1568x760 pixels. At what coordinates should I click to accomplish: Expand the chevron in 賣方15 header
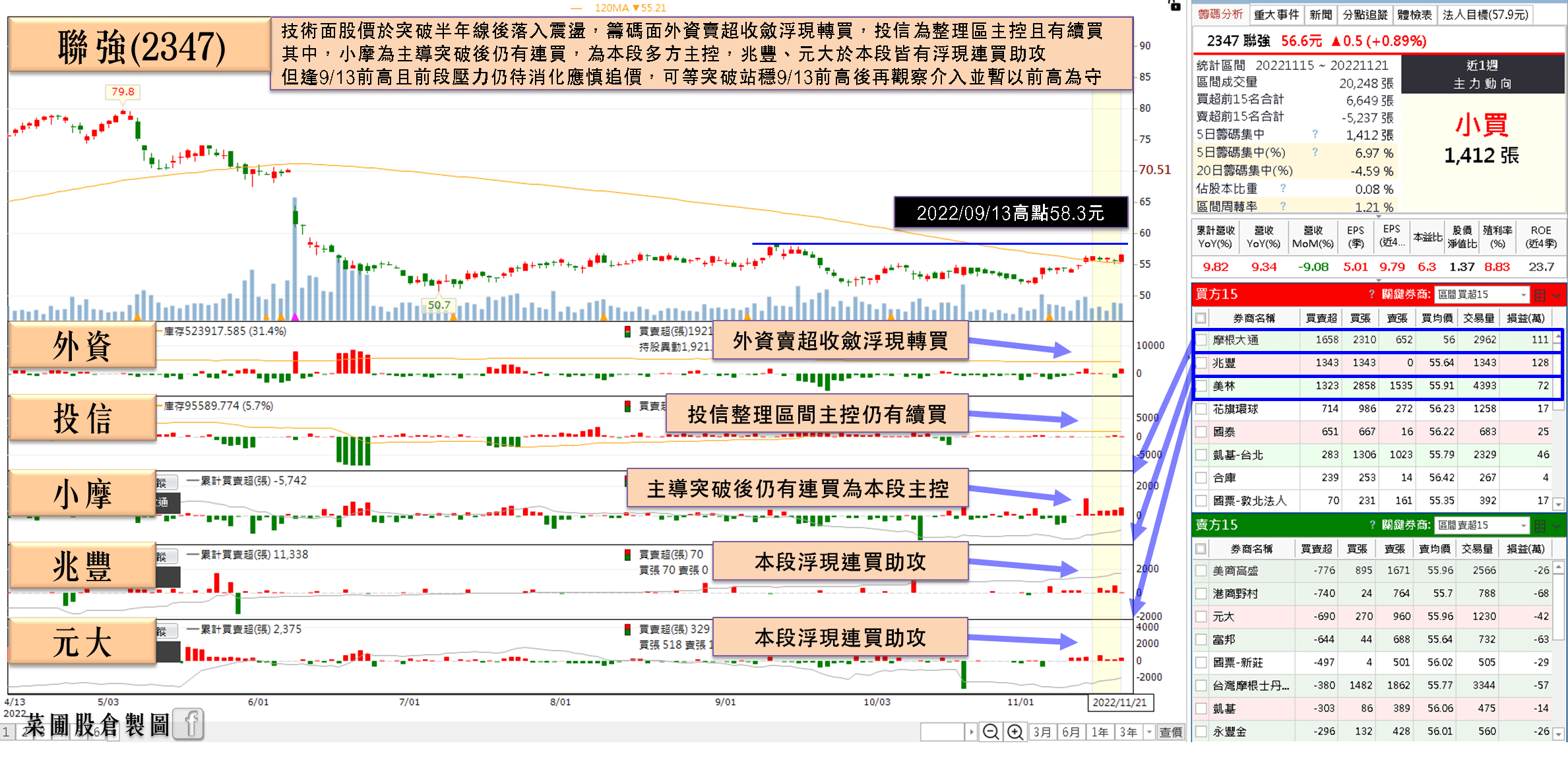tap(1557, 526)
